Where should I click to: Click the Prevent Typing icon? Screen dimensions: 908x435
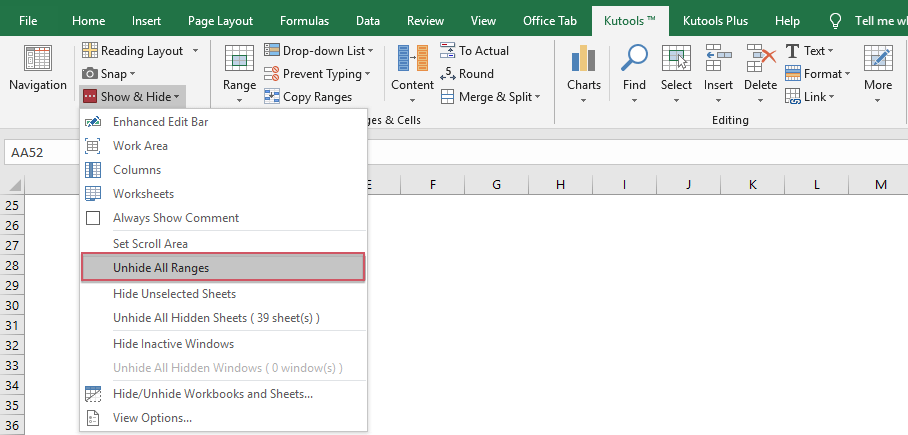point(272,74)
